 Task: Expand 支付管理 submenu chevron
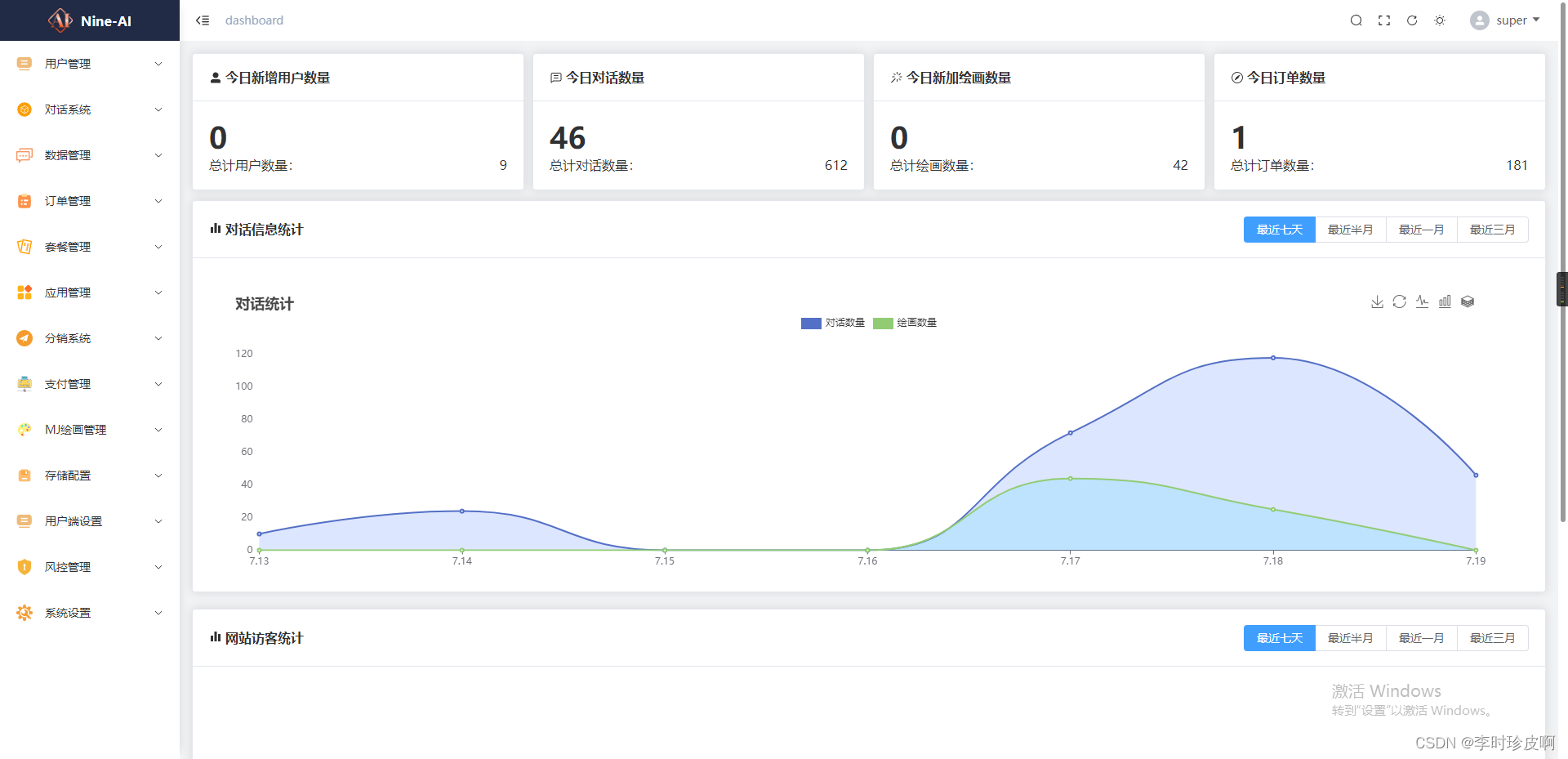(158, 384)
